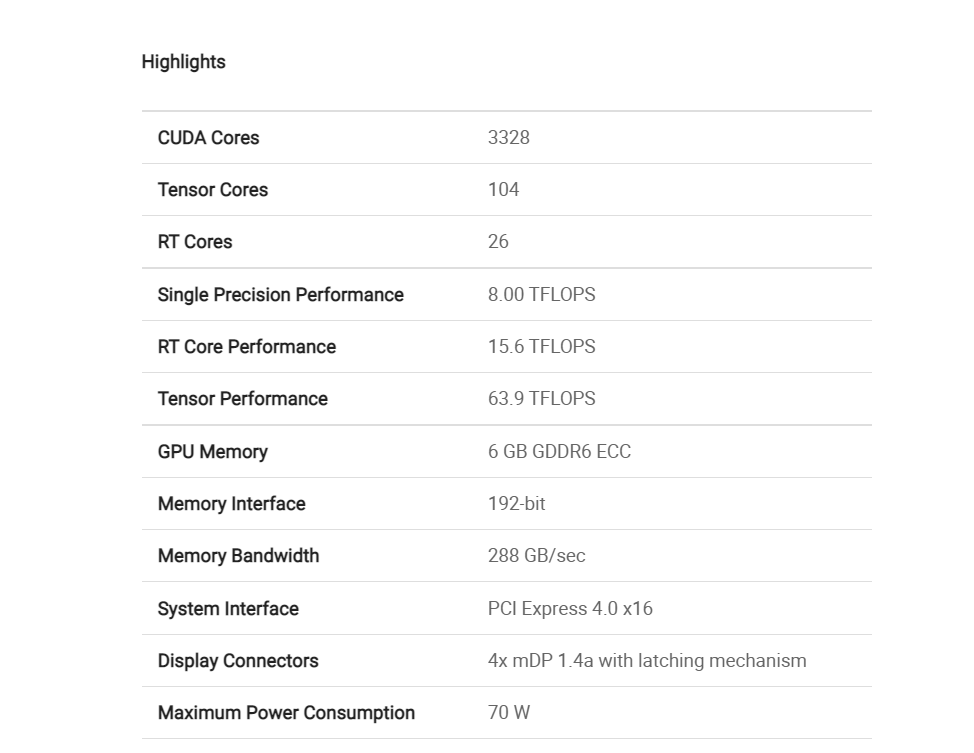Click the Display Connectors label

click(x=238, y=661)
